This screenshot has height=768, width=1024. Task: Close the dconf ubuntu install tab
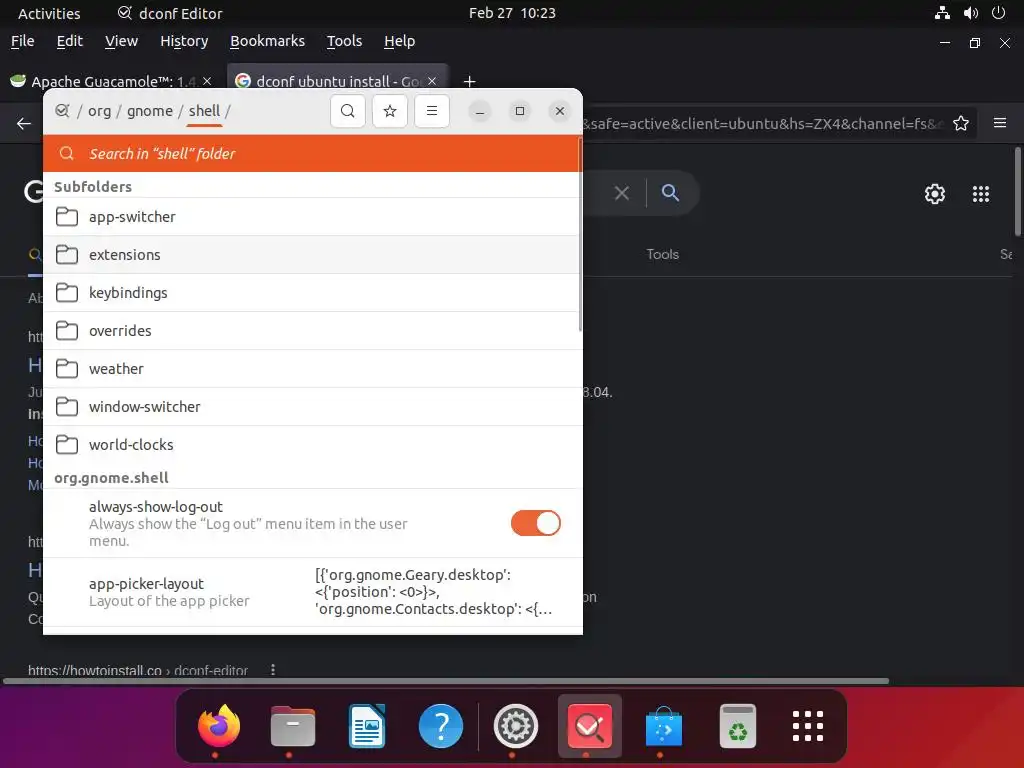432,81
